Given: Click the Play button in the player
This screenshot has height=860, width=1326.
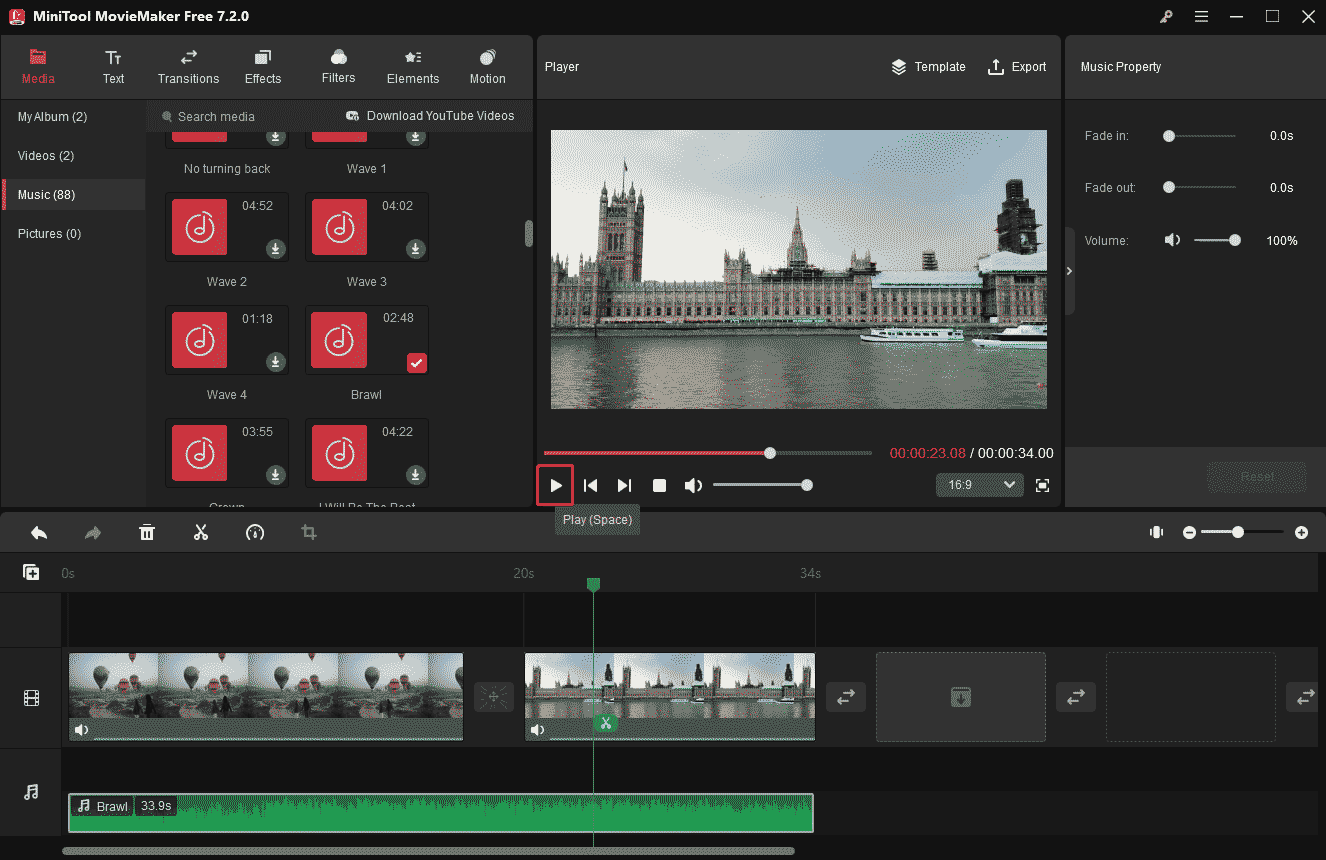Looking at the screenshot, I should tap(556, 485).
